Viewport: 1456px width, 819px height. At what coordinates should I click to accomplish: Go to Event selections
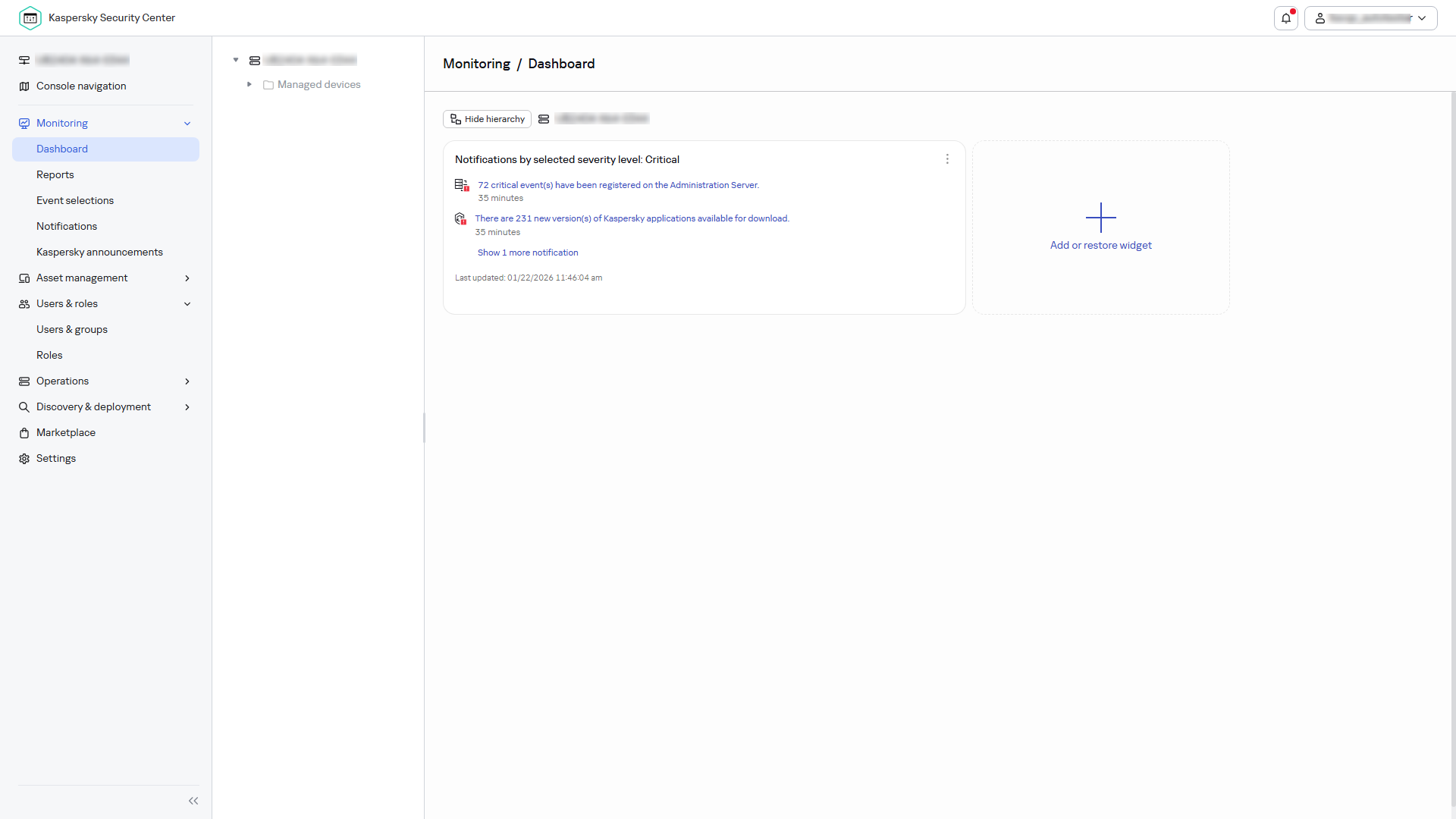(75, 201)
